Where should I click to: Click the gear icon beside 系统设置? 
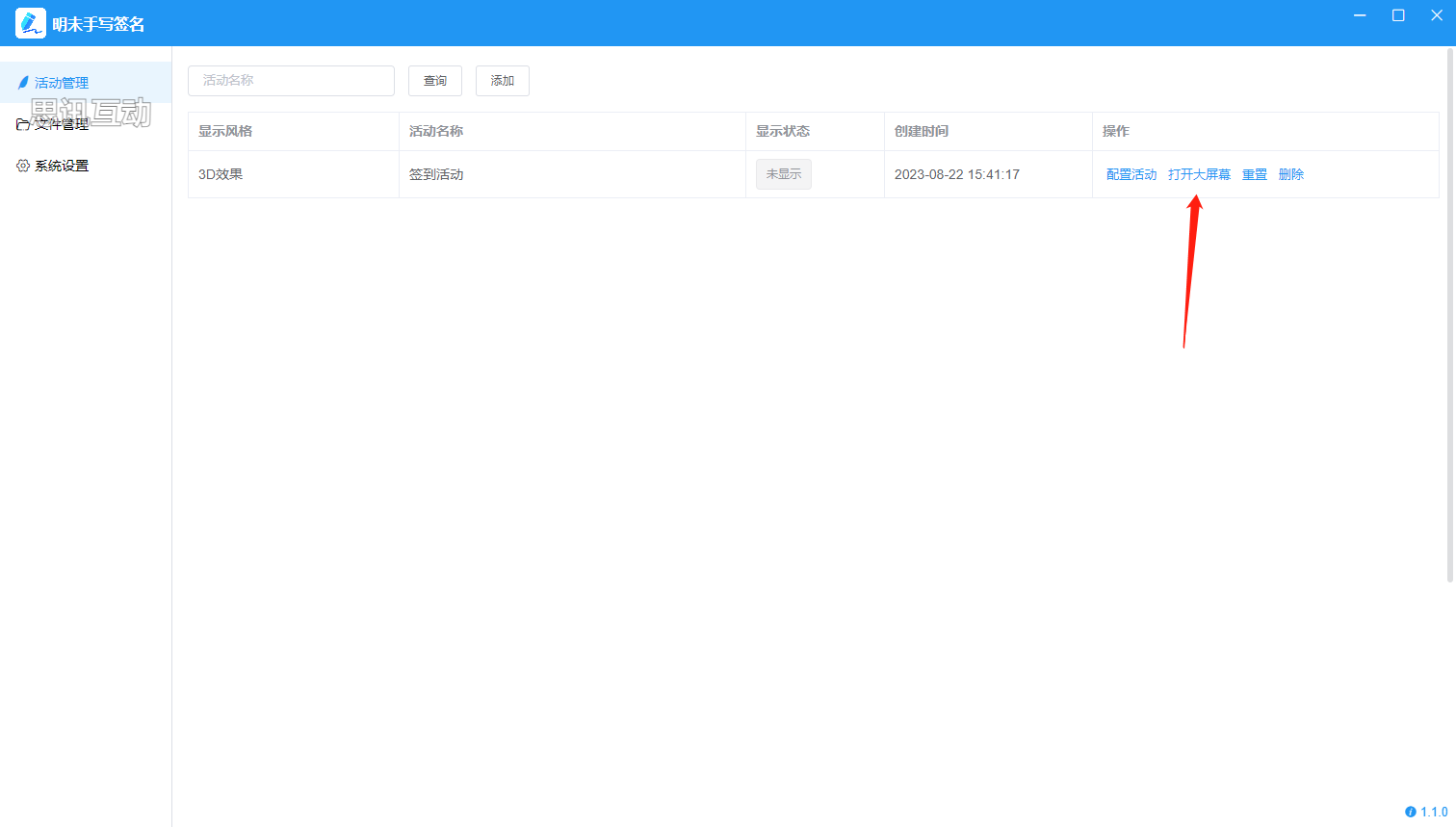(x=23, y=166)
